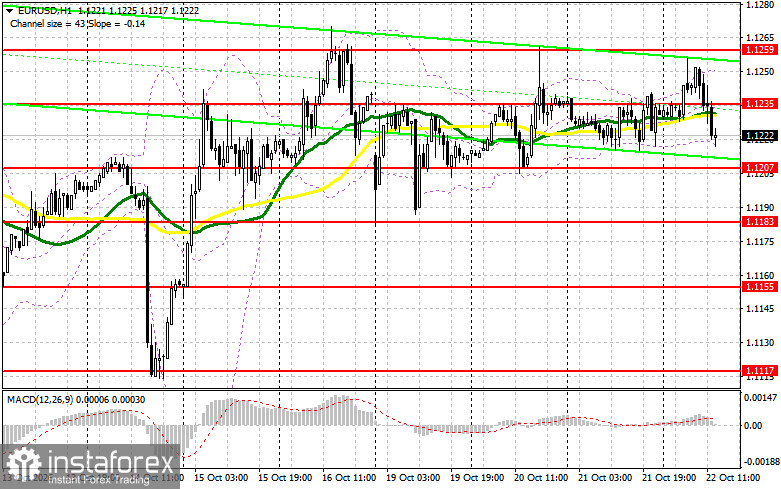Select the red 1.1117 level price label
This screenshot has width=781, height=489.
point(760,370)
